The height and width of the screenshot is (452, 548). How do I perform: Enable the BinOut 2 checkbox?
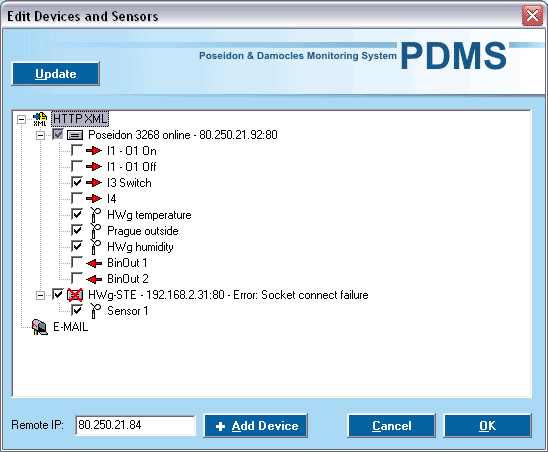(77, 278)
